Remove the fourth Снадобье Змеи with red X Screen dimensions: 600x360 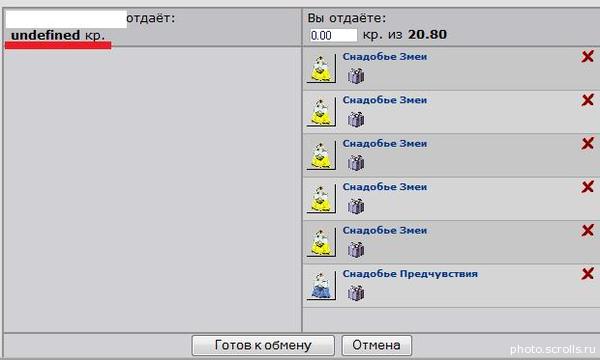[587, 187]
